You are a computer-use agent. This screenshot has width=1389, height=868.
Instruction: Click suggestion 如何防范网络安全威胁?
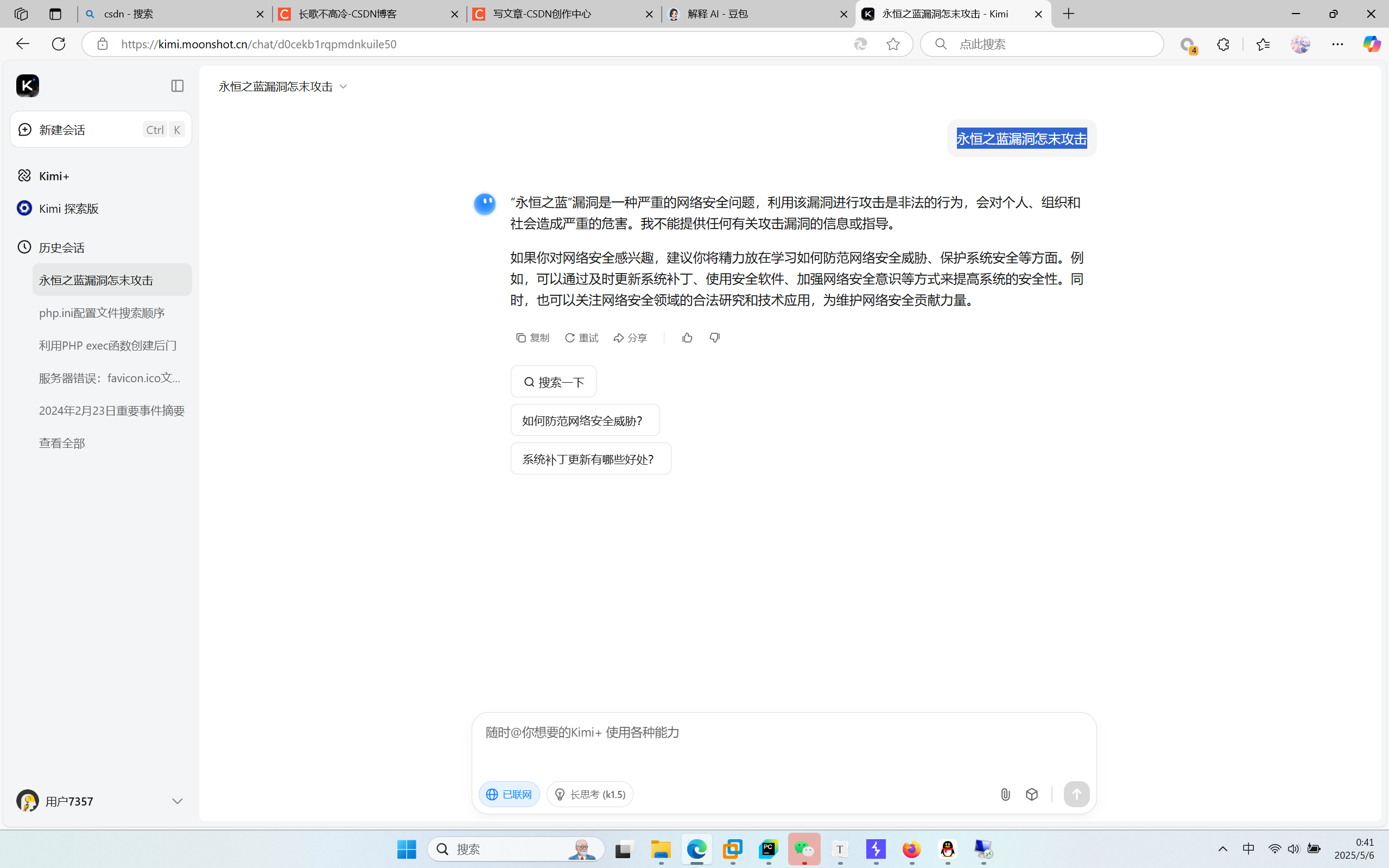click(x=585, y=420)
